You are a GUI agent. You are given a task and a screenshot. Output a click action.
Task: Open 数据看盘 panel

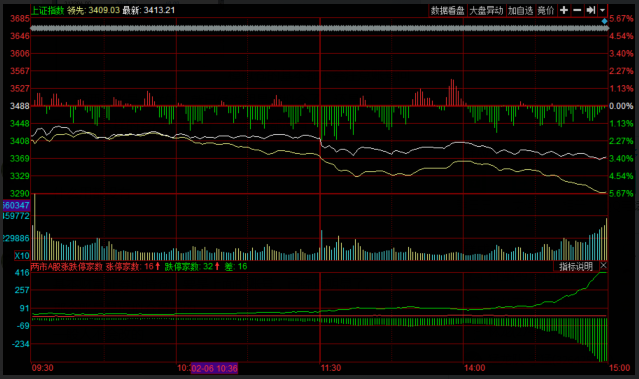click(447, 11)
